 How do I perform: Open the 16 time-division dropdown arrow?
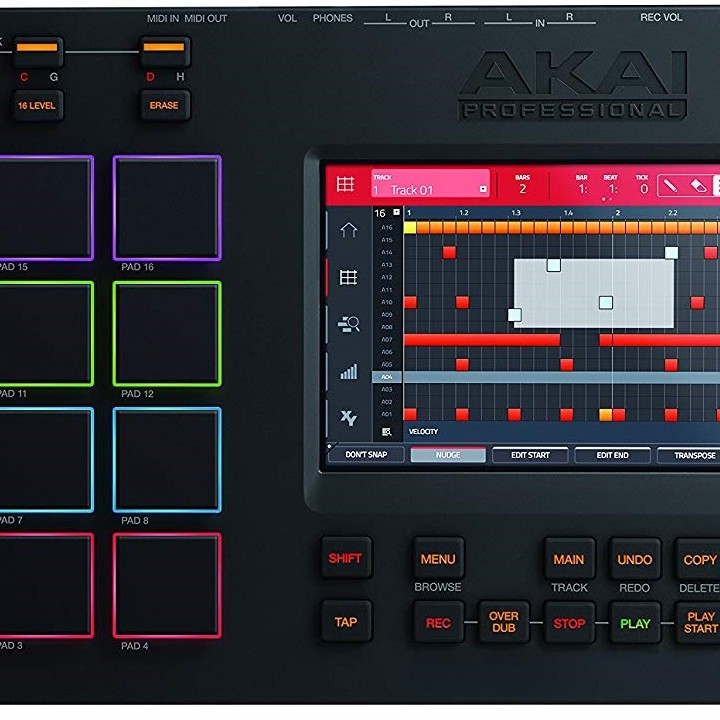[396, 212]
